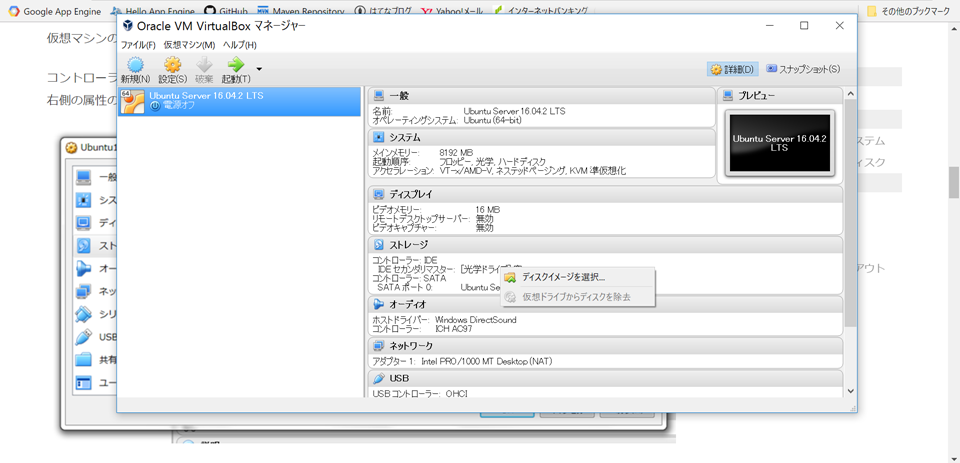Select System chip icon in background settings dialog
This screenshot has width=960, height=463.
click(x=83, y=200)
